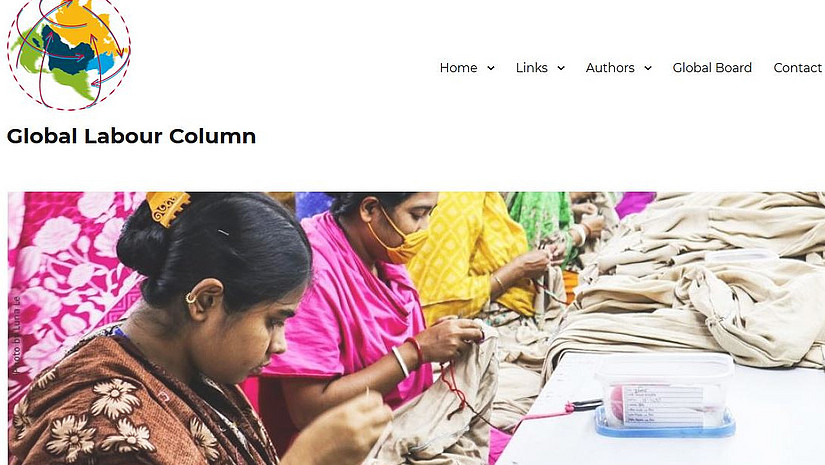The image size is (825, 465).
Task: Click the yellow hair clip in the banner photo
Action: (167, 208)
